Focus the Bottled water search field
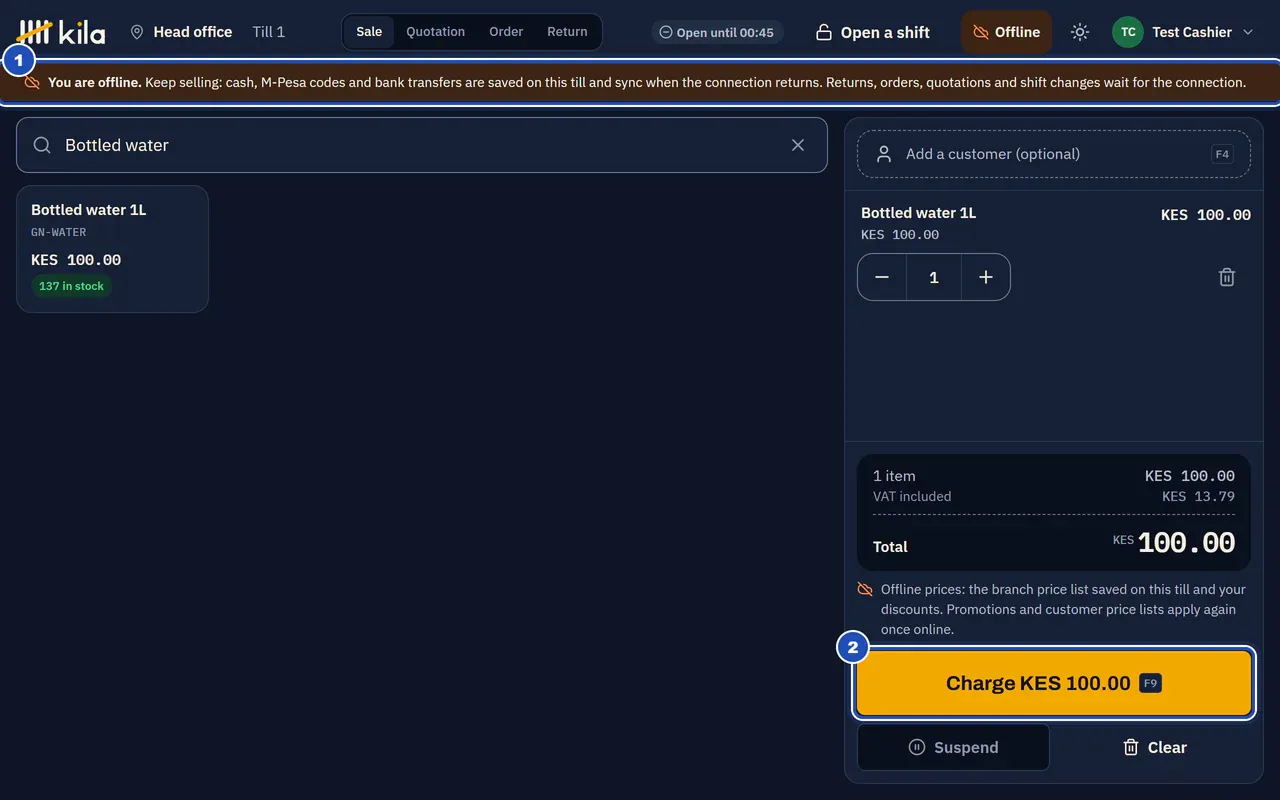Viewport: 1280px width, 800px height. pos(422,145)
